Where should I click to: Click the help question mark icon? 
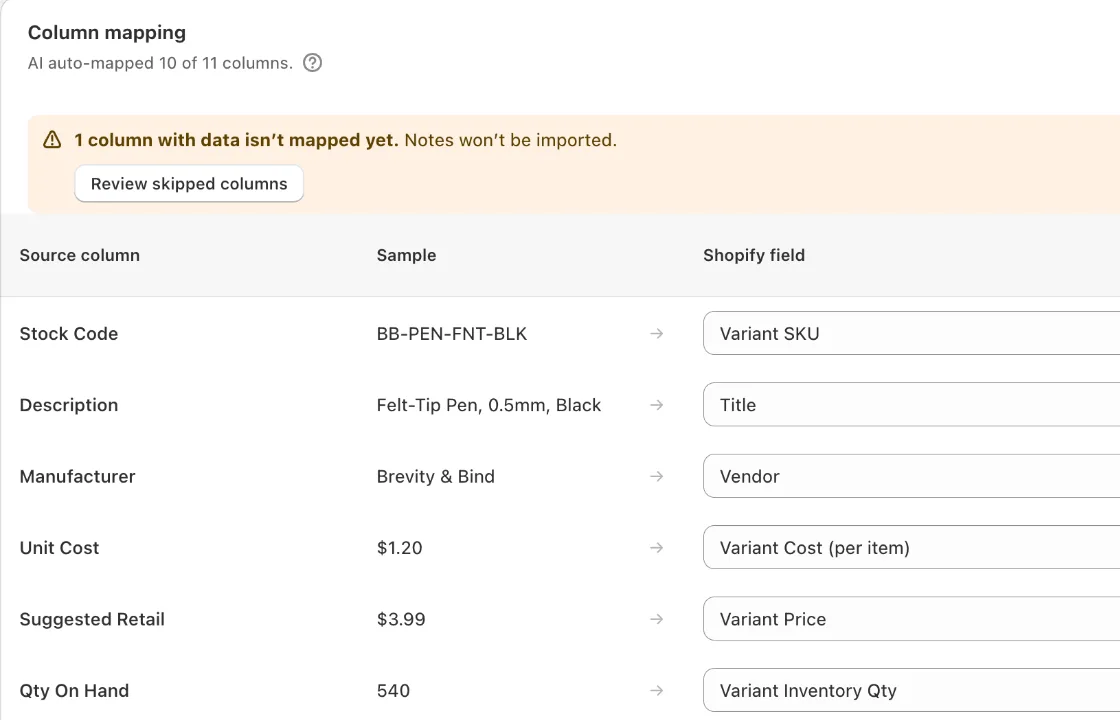click(x=312, y=63)
